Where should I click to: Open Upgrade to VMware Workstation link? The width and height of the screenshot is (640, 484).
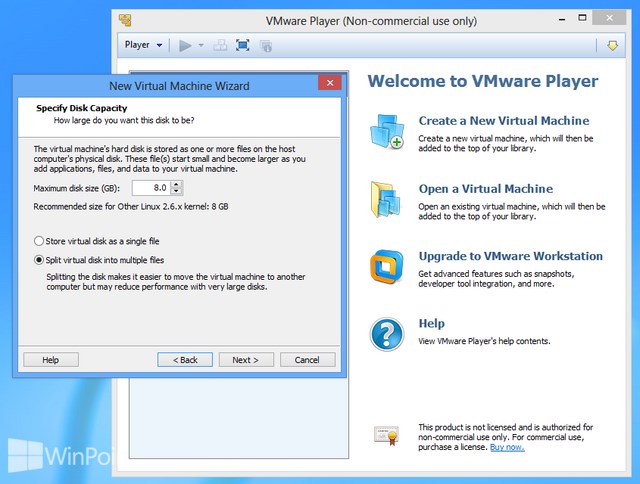click(511, 256)
